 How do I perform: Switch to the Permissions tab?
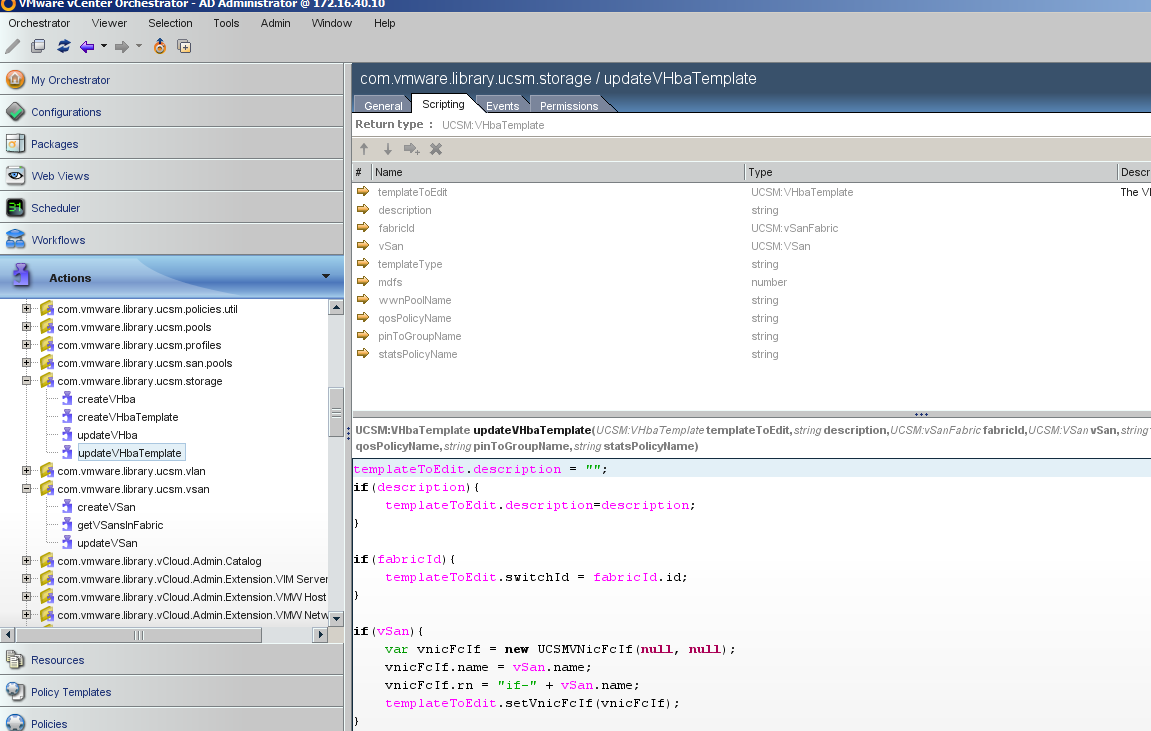point(568,105)
